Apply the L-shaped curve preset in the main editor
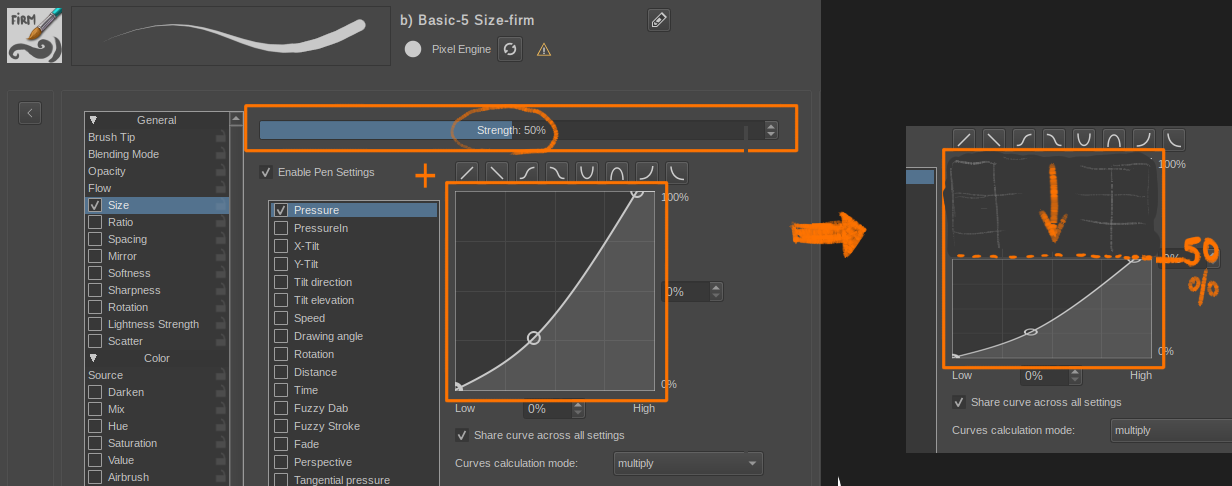1232x486 pixels. (677, 172)
